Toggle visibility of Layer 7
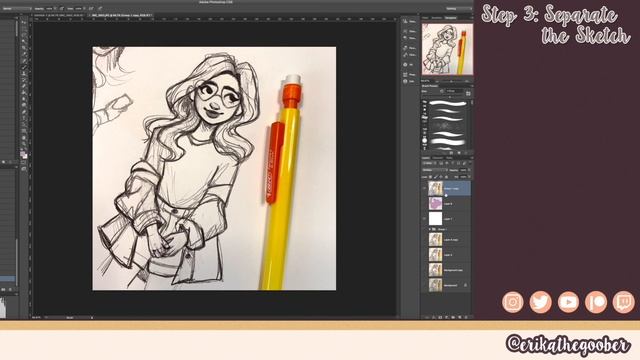This screenshot has width=640, height=360. (424, 219)
